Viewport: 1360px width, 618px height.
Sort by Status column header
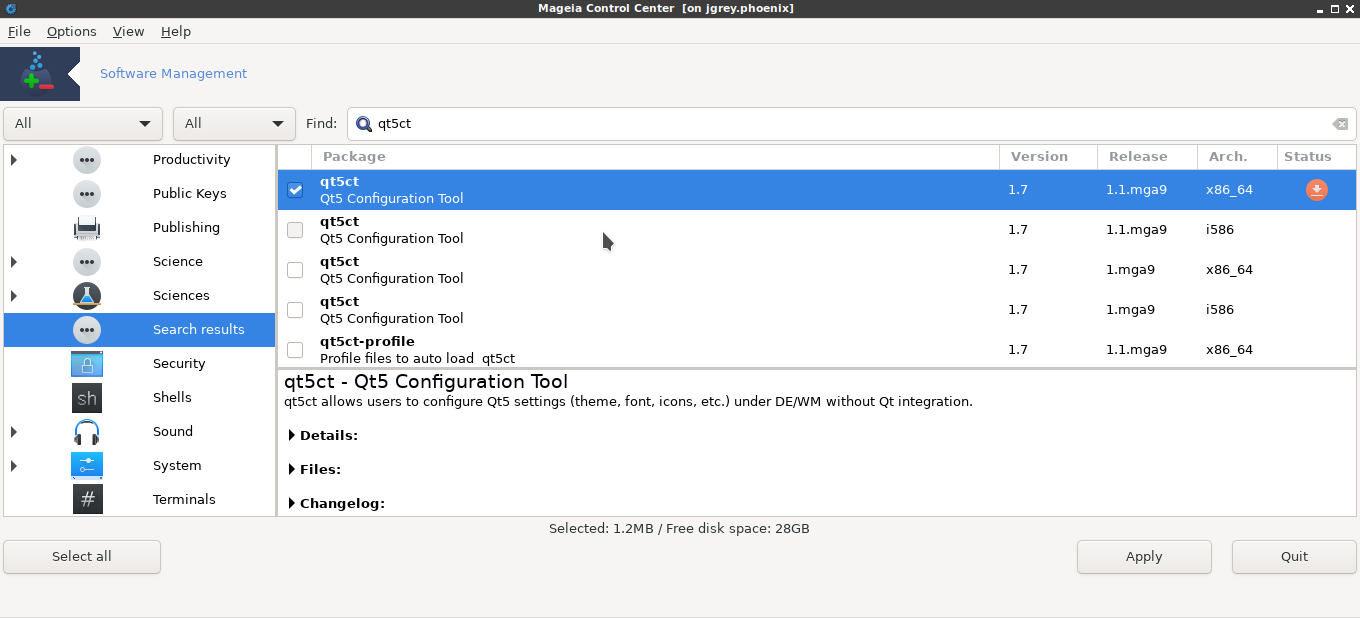pos(1316,157)
